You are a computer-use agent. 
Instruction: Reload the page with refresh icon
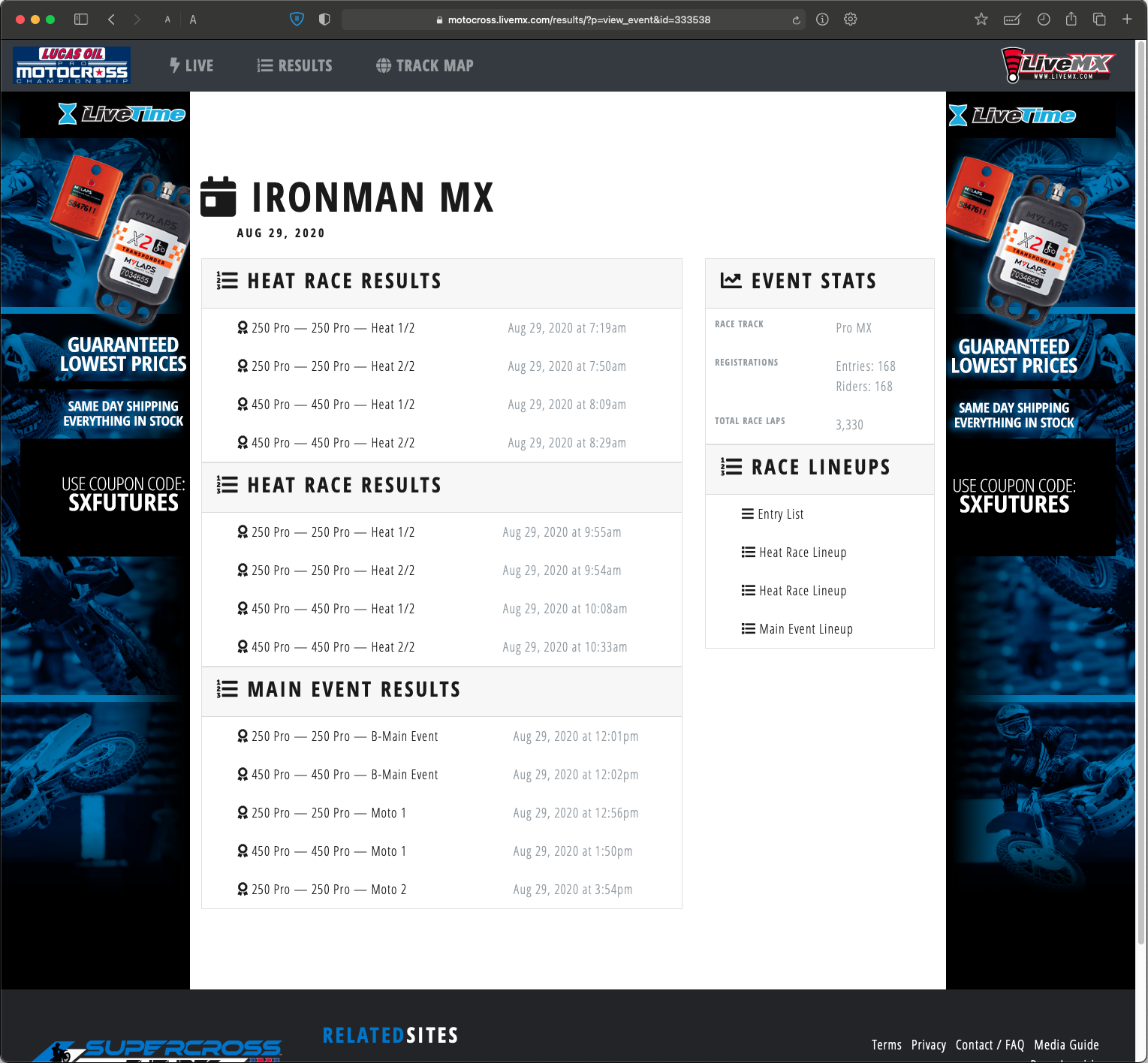point(796,20)
